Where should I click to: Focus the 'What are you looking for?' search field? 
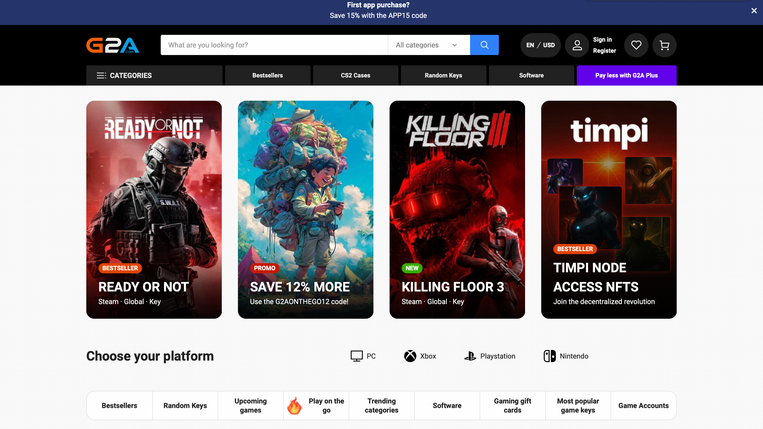(x=274, y=45)
